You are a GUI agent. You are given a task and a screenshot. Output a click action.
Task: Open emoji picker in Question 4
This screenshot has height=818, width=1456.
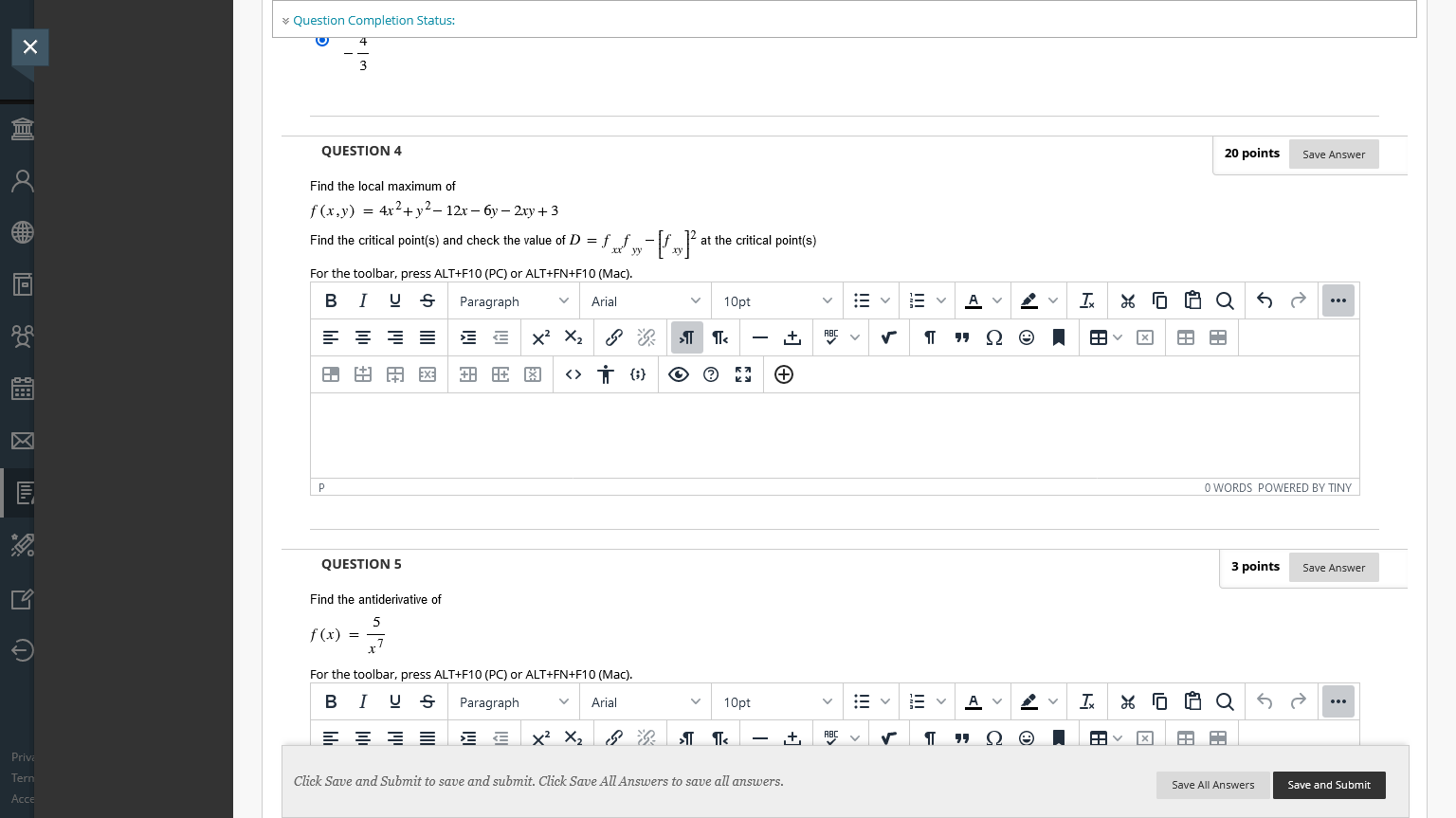tap(1027, 337)
